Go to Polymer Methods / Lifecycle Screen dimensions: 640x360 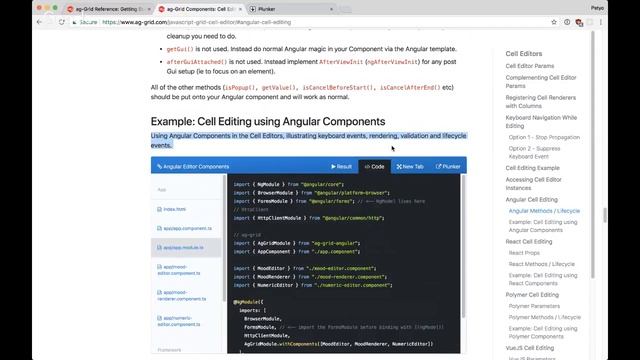544,317
